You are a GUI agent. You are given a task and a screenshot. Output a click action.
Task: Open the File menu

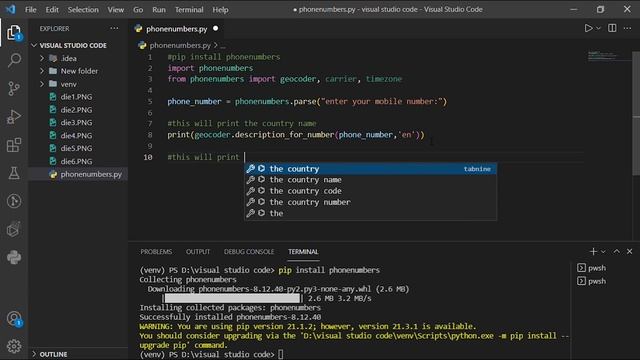point(31,9)
